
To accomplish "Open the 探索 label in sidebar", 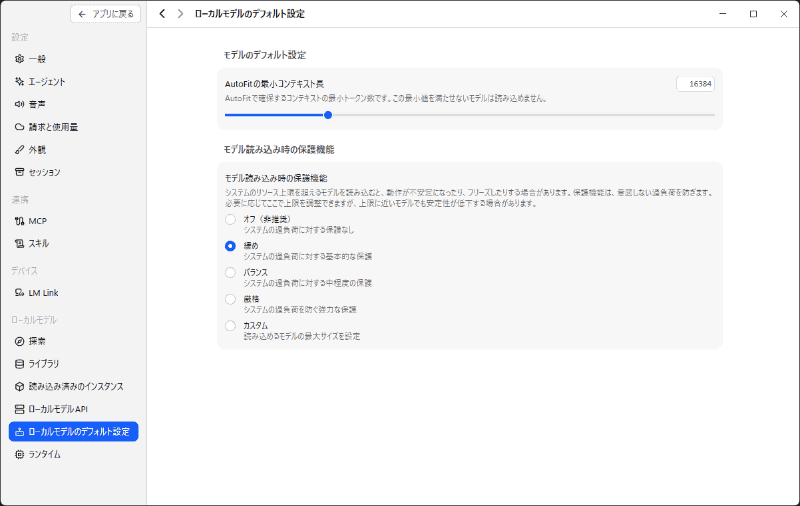I will point(37,341).
